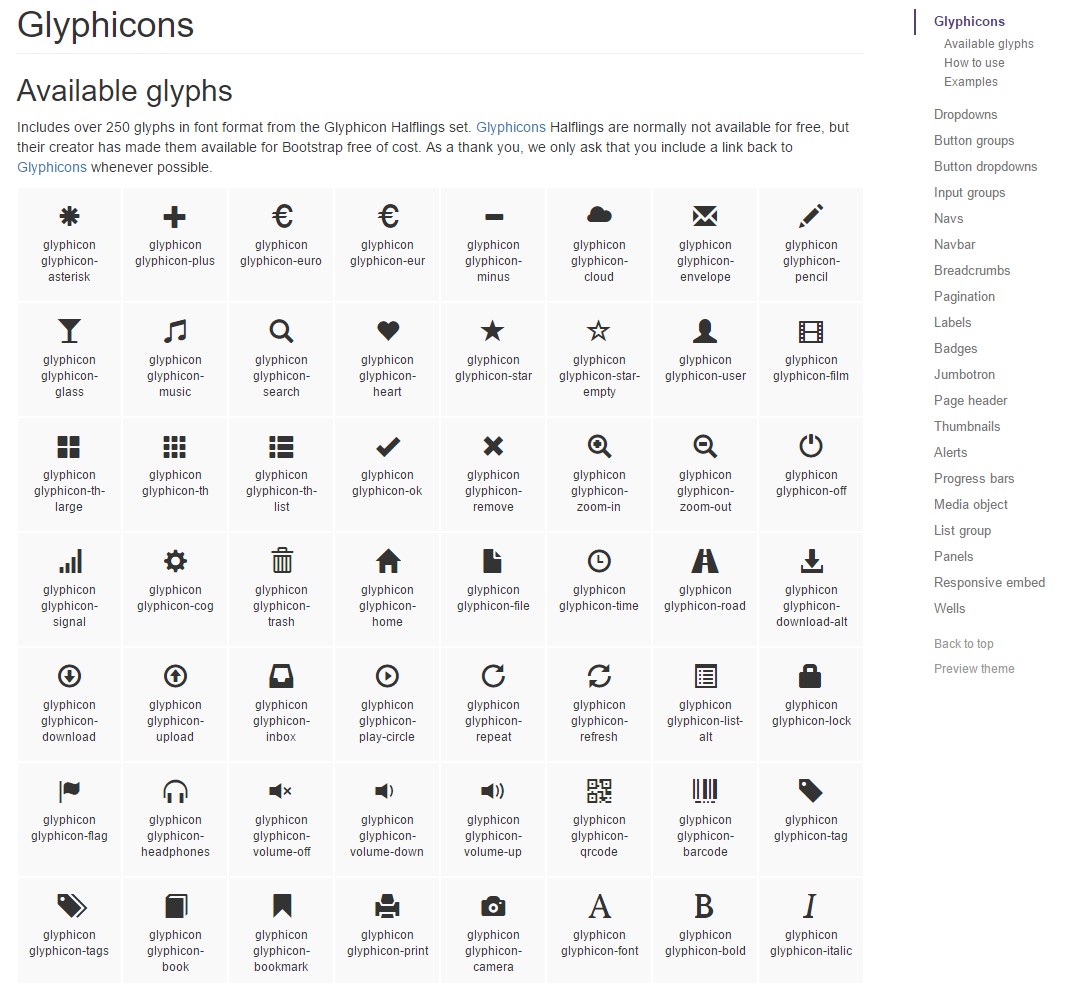Select the glyphicon-print icon
The width and height of the screenshot is (1088, 983).
point(386,906)
